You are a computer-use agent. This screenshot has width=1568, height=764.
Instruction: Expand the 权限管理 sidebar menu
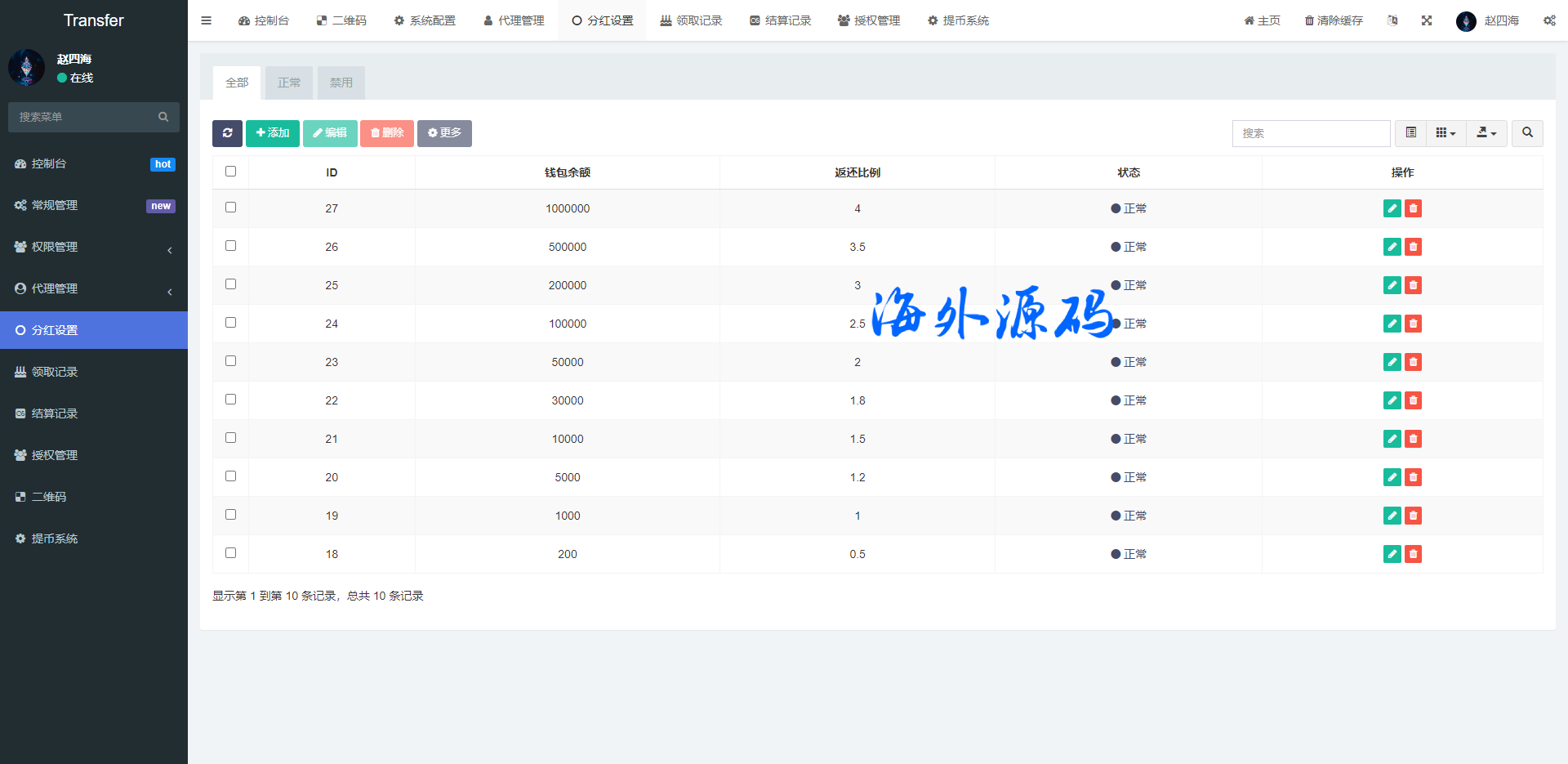94,247
